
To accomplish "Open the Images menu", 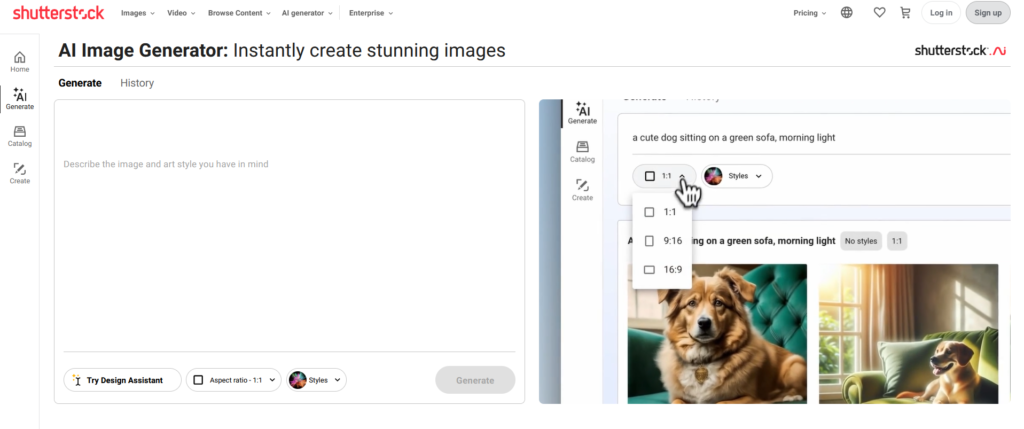I will point(138,13).
